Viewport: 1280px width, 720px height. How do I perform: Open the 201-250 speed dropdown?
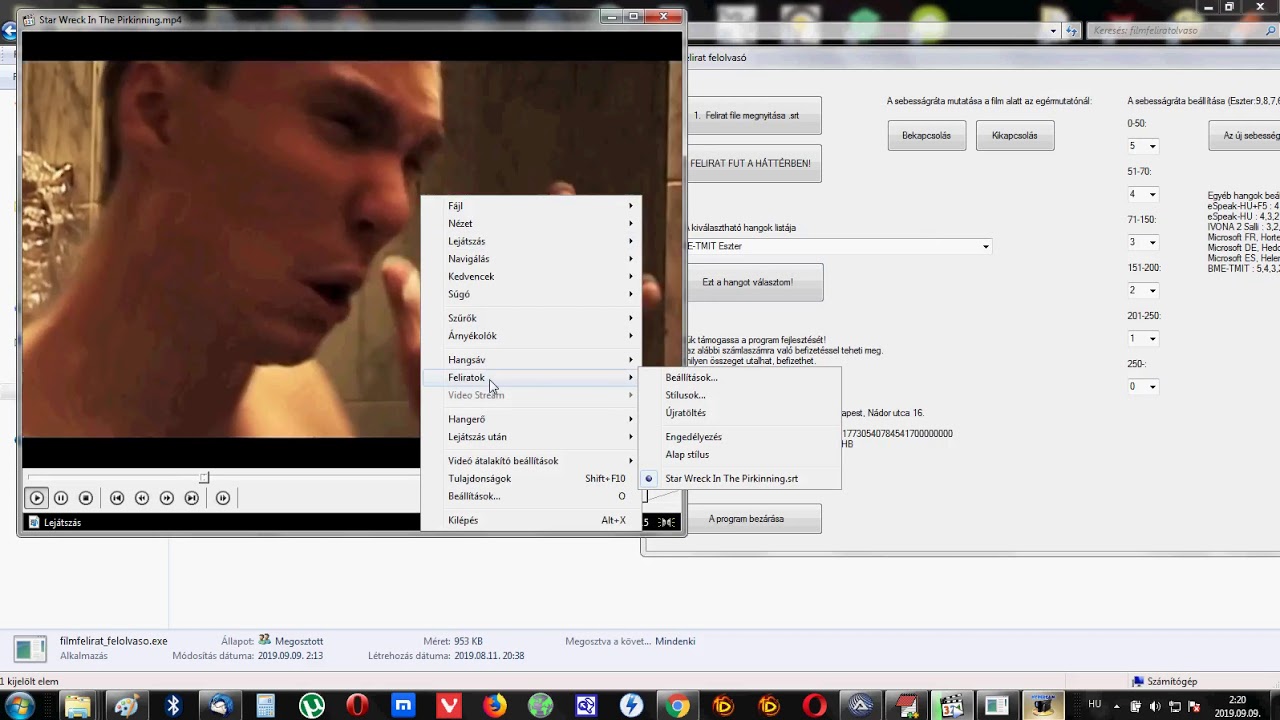(1152, 339)
